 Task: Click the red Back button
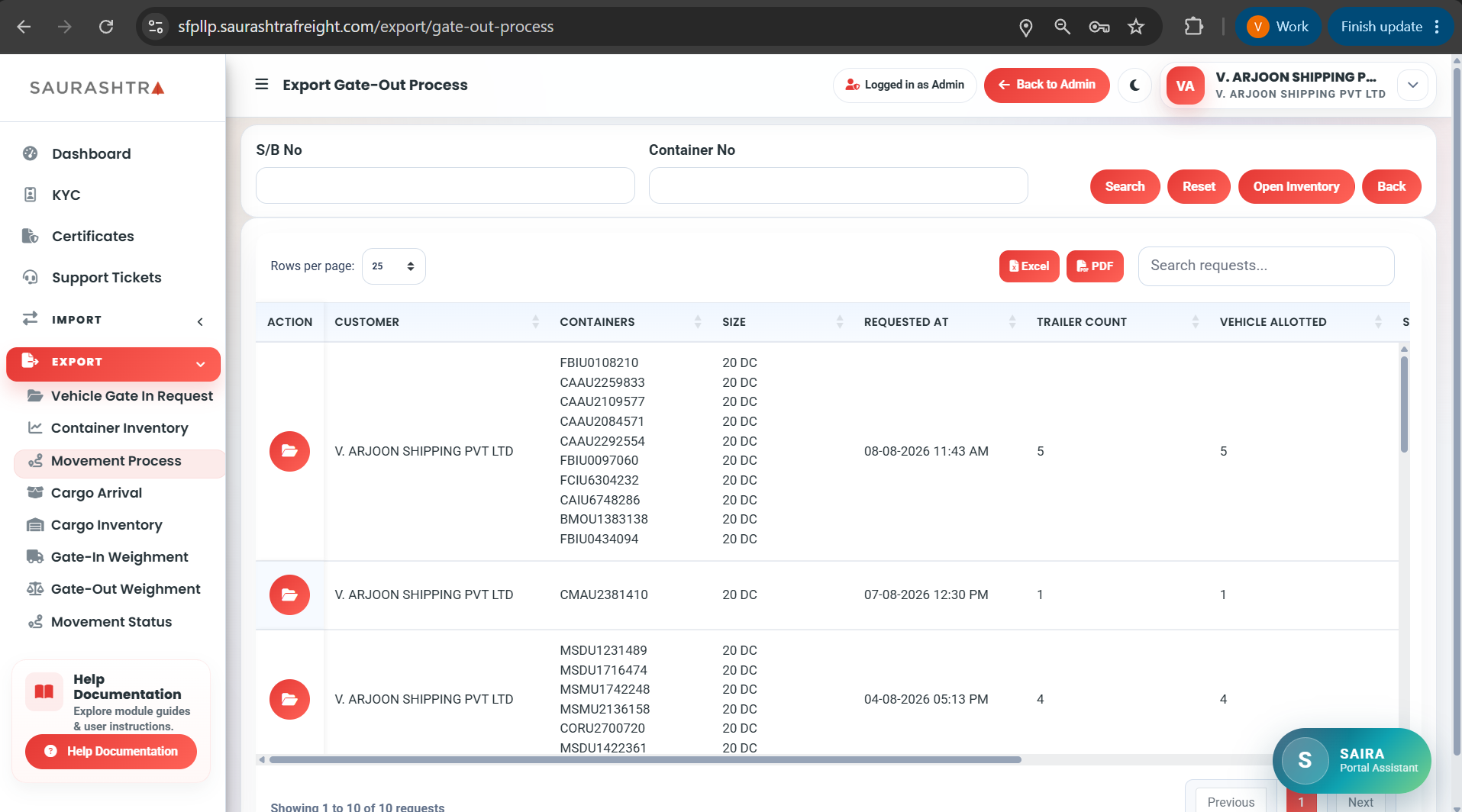coord(1391,186)
